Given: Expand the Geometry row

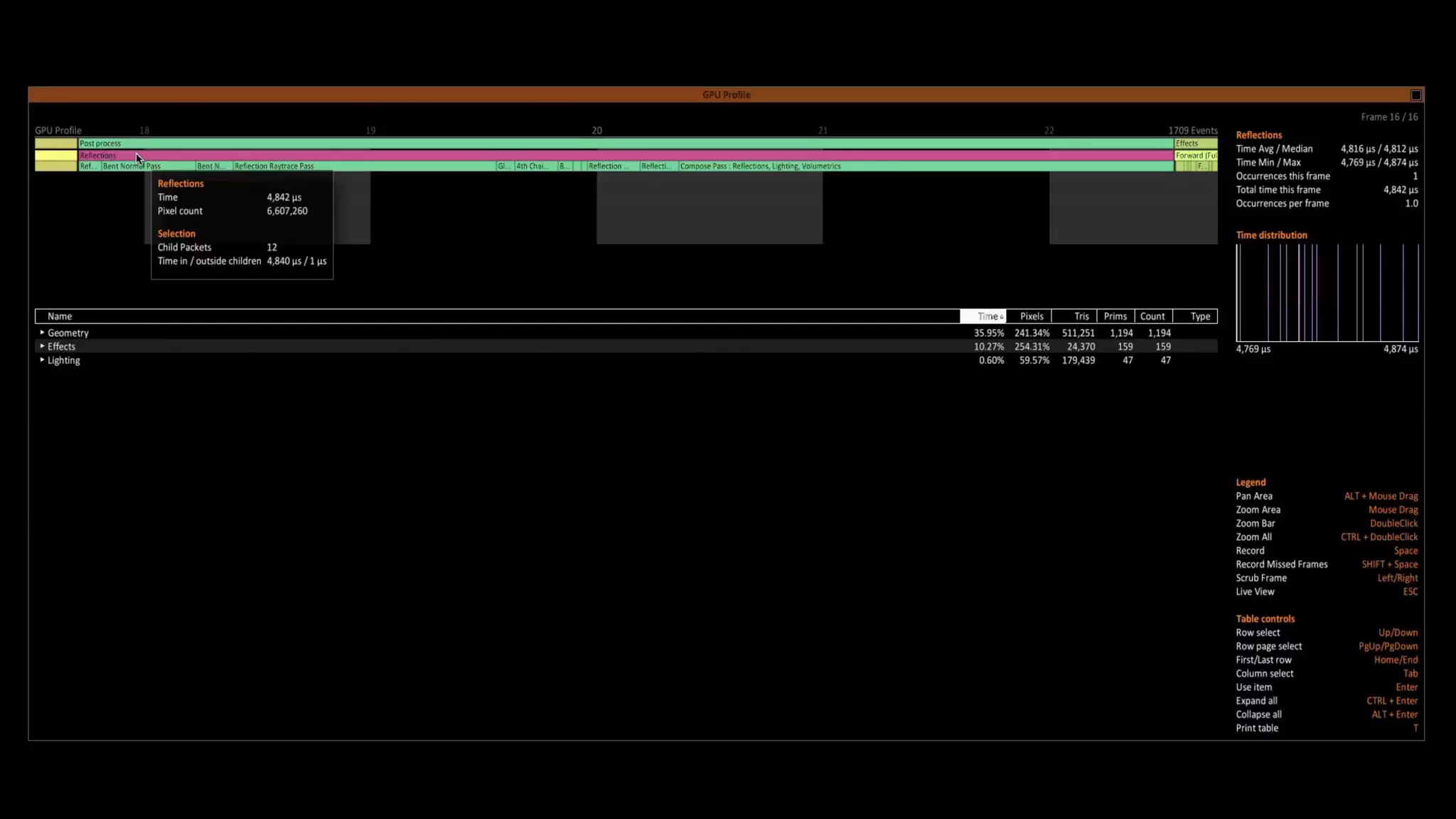Looking at the screenshot, I should 42,333.
